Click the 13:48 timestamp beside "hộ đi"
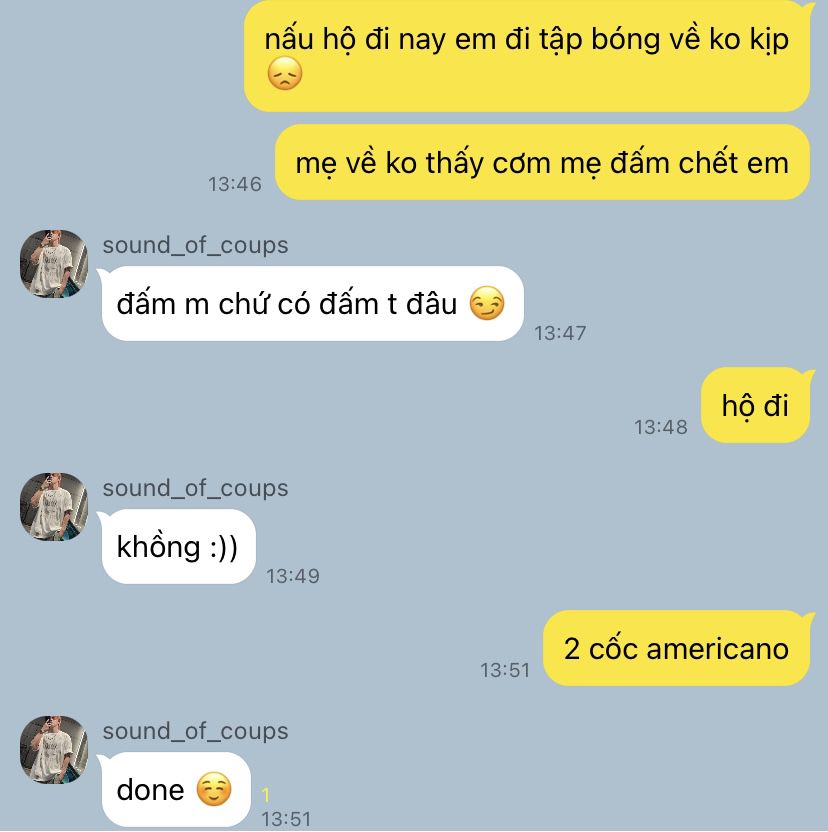828x832 pixels. tap(661, 427)
